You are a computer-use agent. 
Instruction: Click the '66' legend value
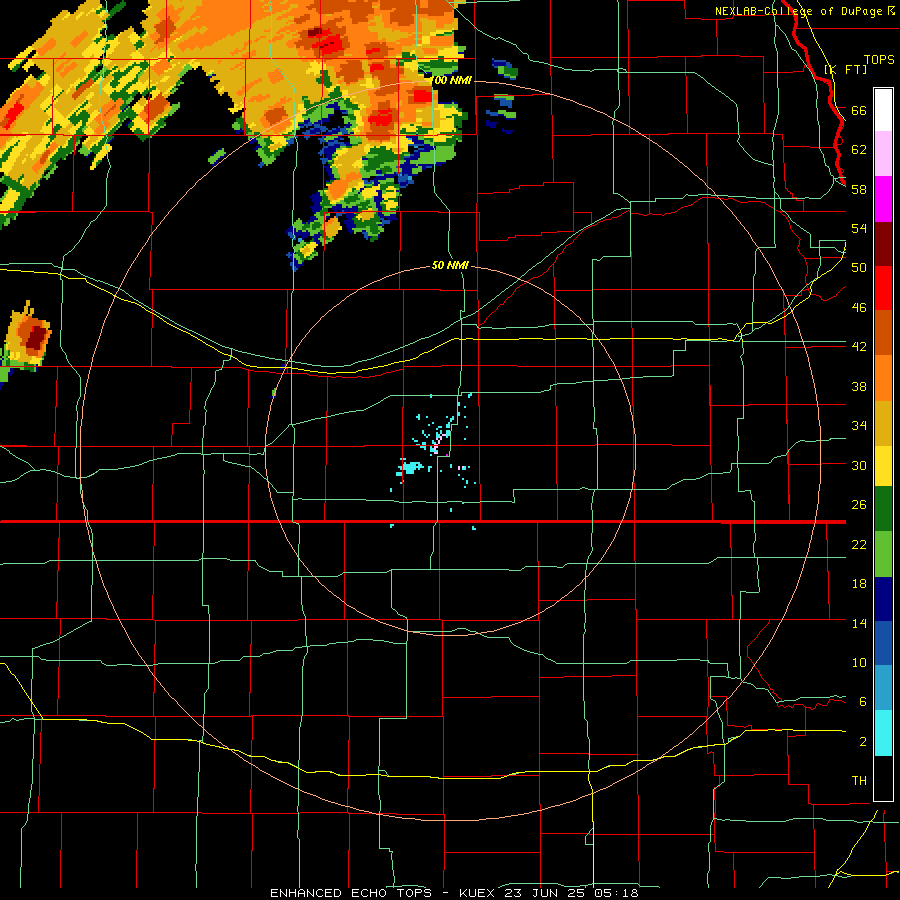point(859,110)
